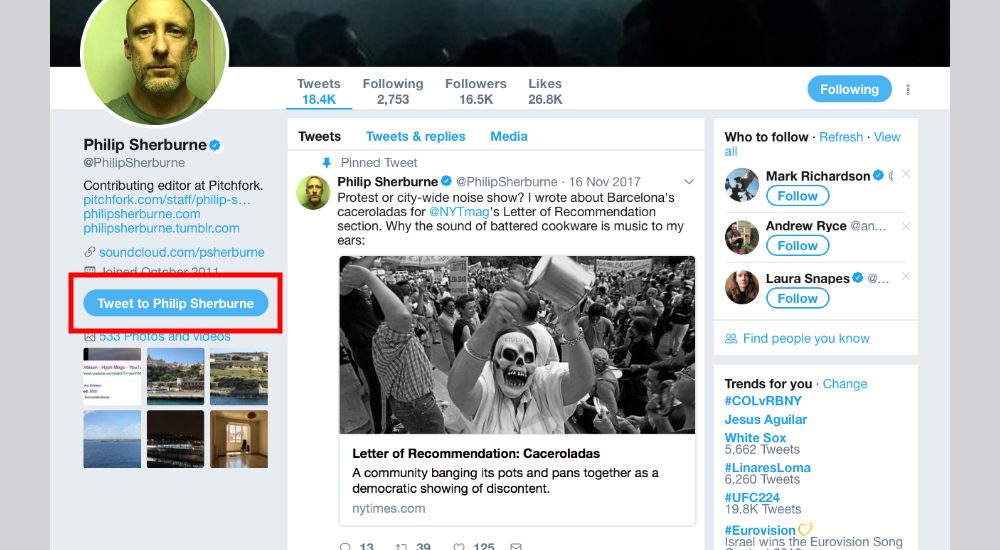Viewport: 1000px width, 550px height.
Task: Expand the pinned tweet chevron menu
Action: 689,181
